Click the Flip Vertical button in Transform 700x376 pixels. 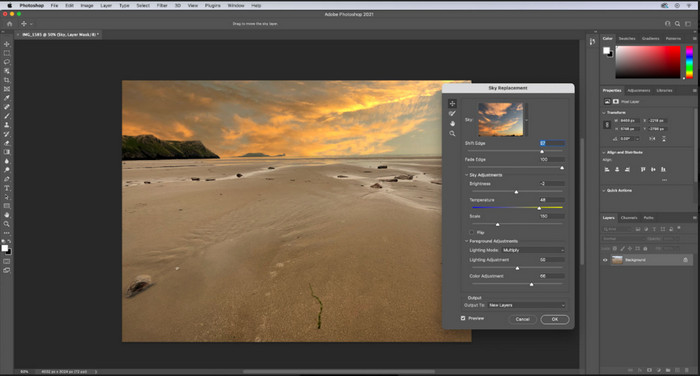[x=664, y=139]
